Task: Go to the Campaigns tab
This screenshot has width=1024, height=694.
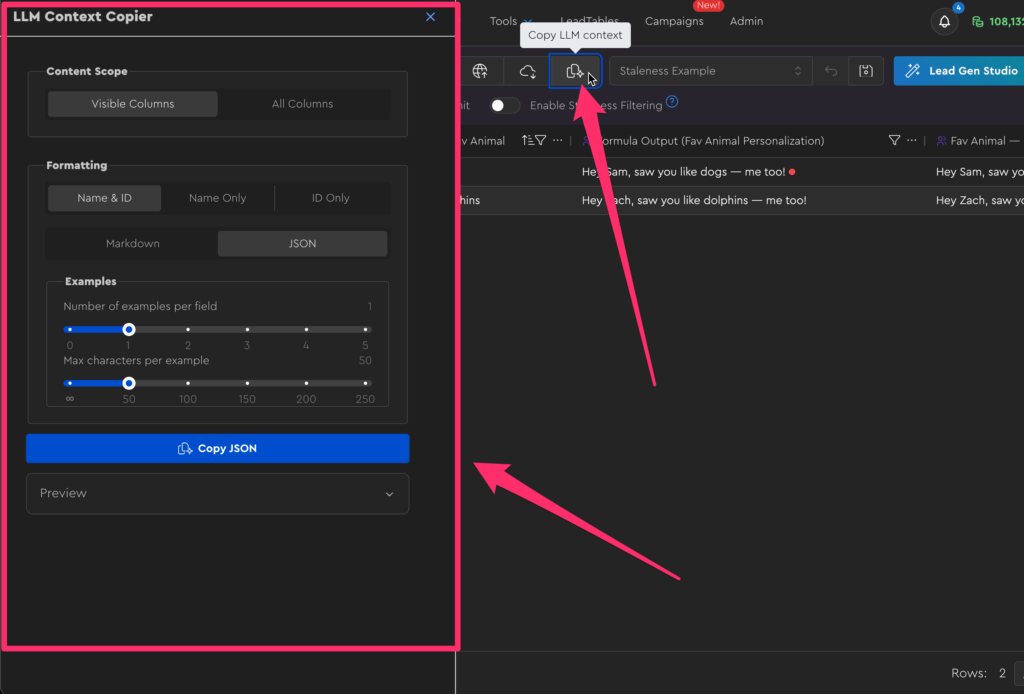Action: point(674,21)
